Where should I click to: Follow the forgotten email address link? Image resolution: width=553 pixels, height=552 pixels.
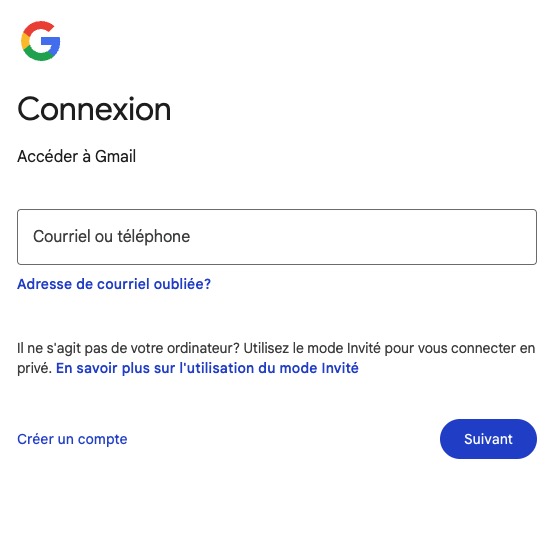point(114,284)
